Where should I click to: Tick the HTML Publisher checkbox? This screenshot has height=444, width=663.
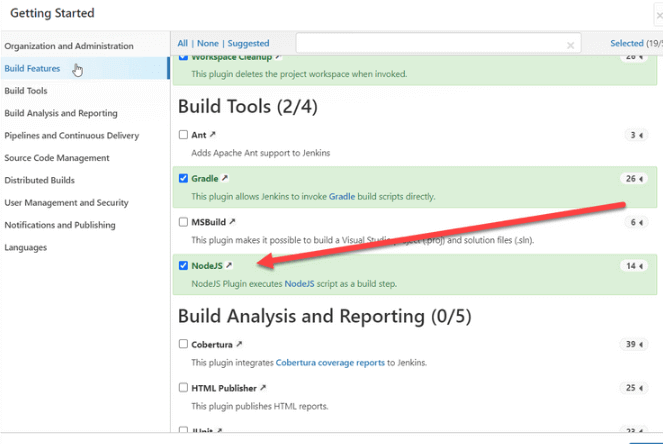coord(183,387)
